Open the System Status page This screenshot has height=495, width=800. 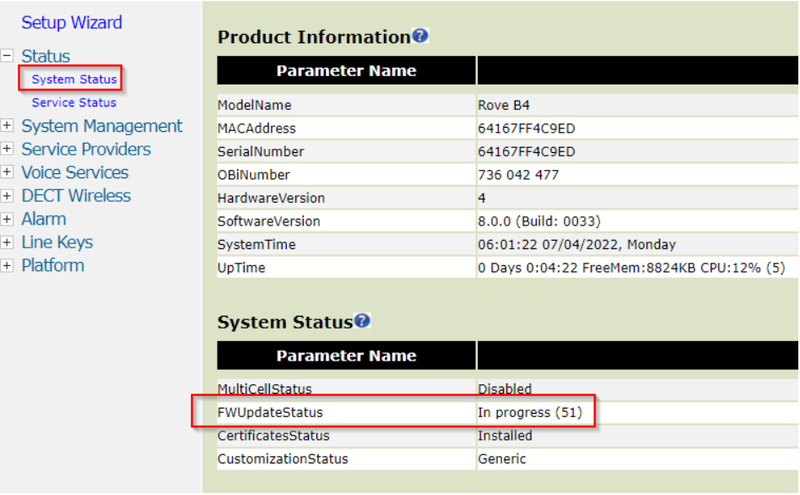coord(74,79)
